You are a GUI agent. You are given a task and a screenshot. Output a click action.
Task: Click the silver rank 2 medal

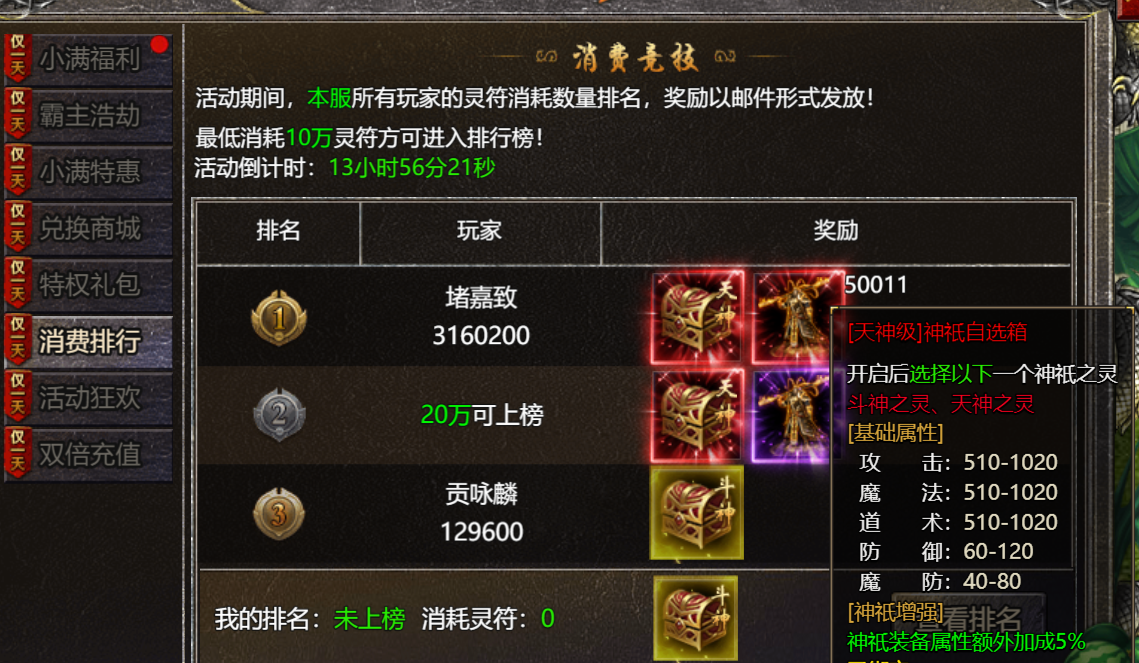coord(279,415)
